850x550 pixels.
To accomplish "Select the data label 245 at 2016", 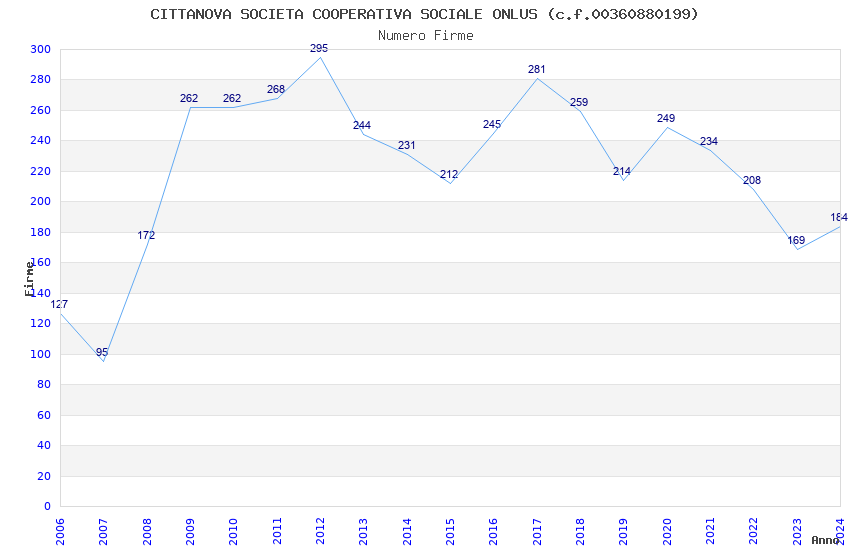I will 492,124.
